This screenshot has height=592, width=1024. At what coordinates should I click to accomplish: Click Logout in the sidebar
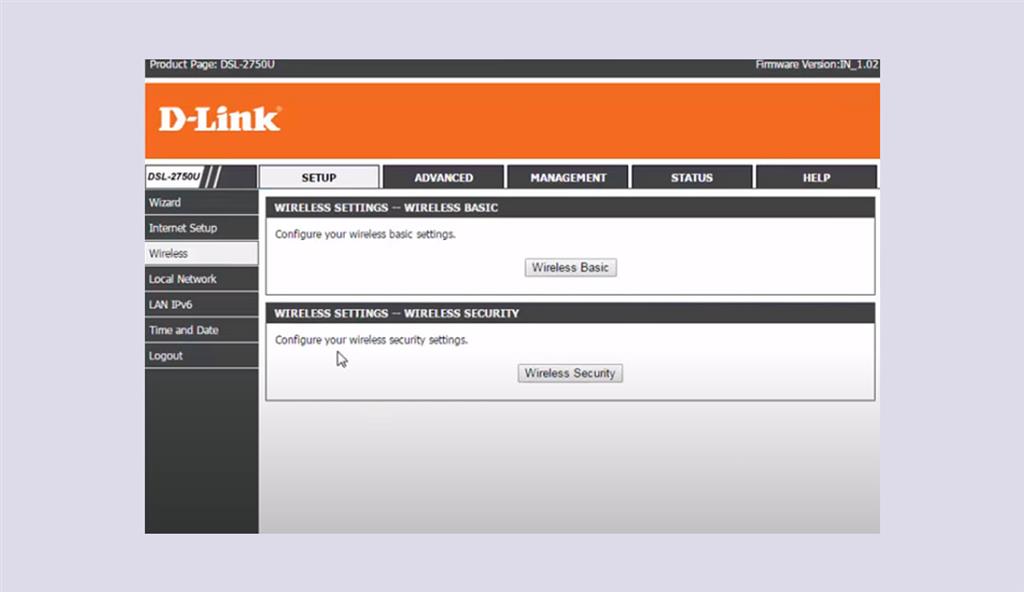[201, 355]
